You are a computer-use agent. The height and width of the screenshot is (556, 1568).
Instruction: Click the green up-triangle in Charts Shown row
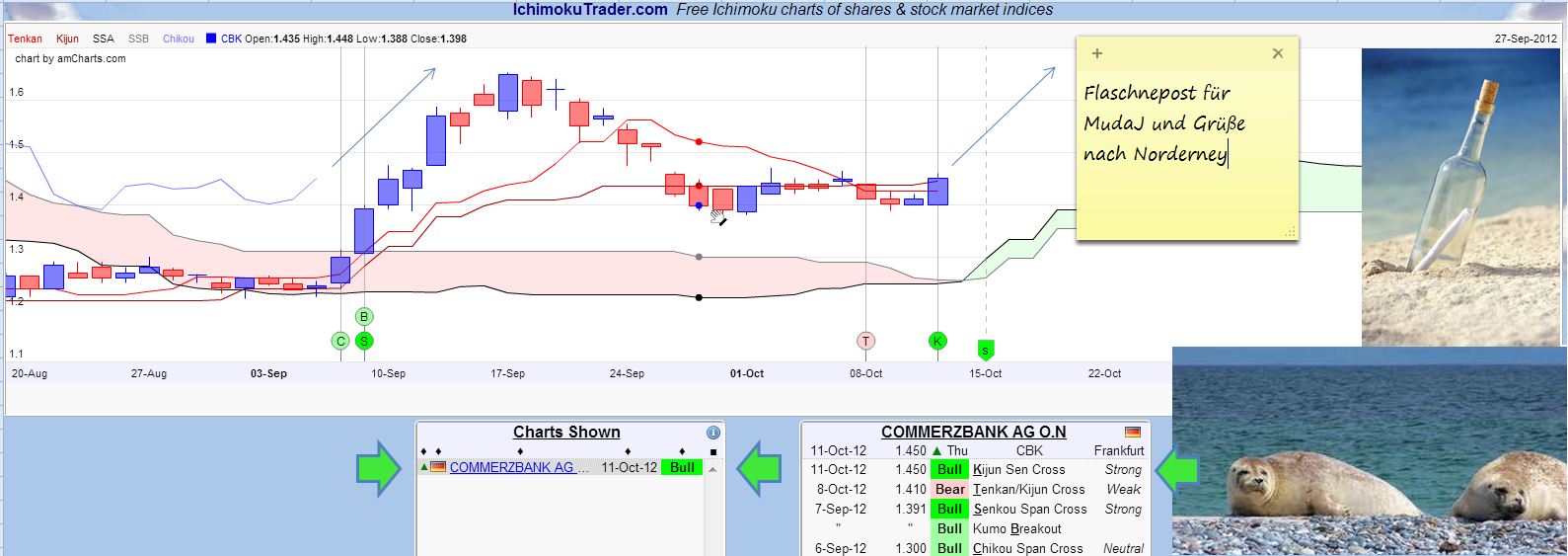423,467
